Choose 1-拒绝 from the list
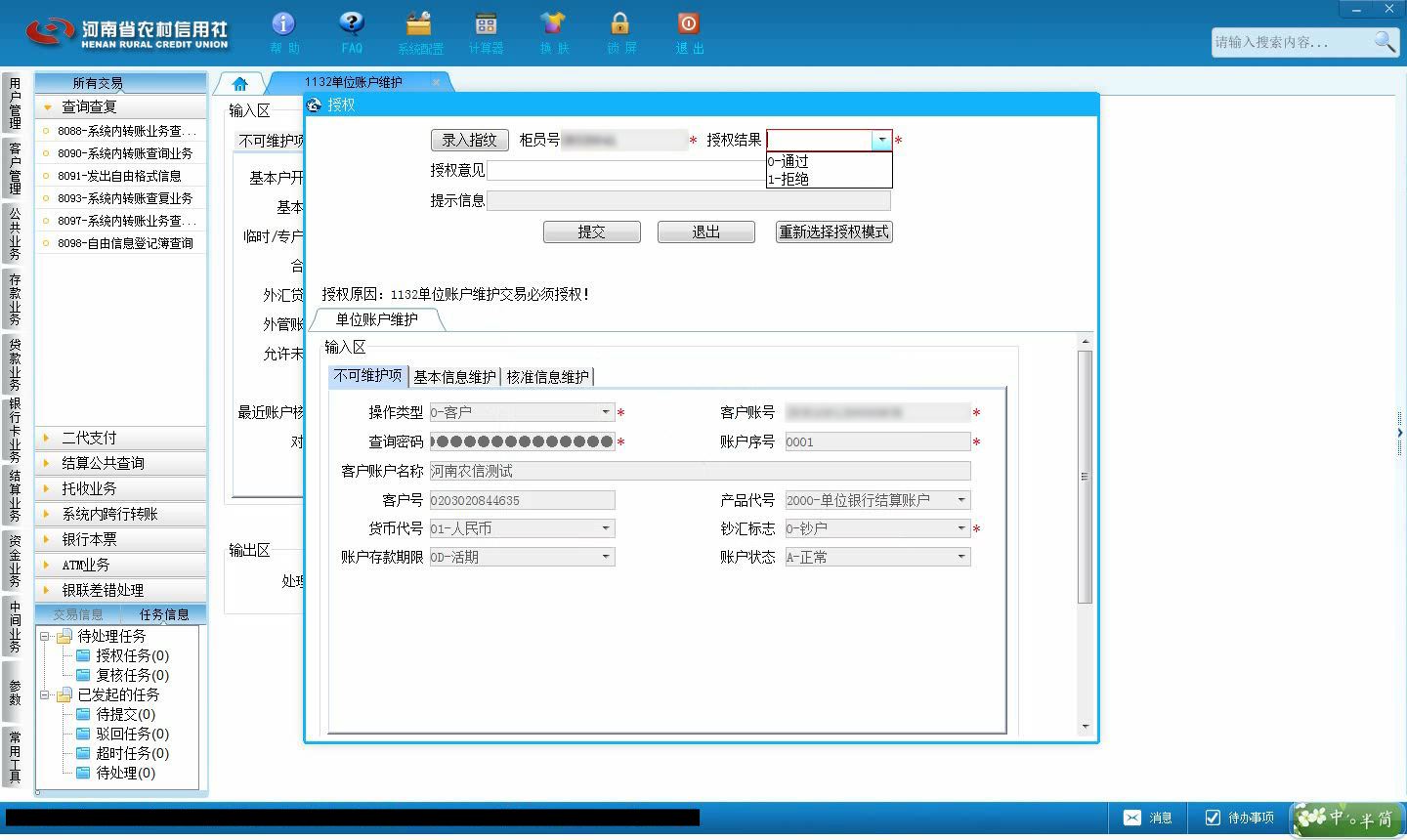The width and height of the screenshot is (1407, 840). [830, 179]
